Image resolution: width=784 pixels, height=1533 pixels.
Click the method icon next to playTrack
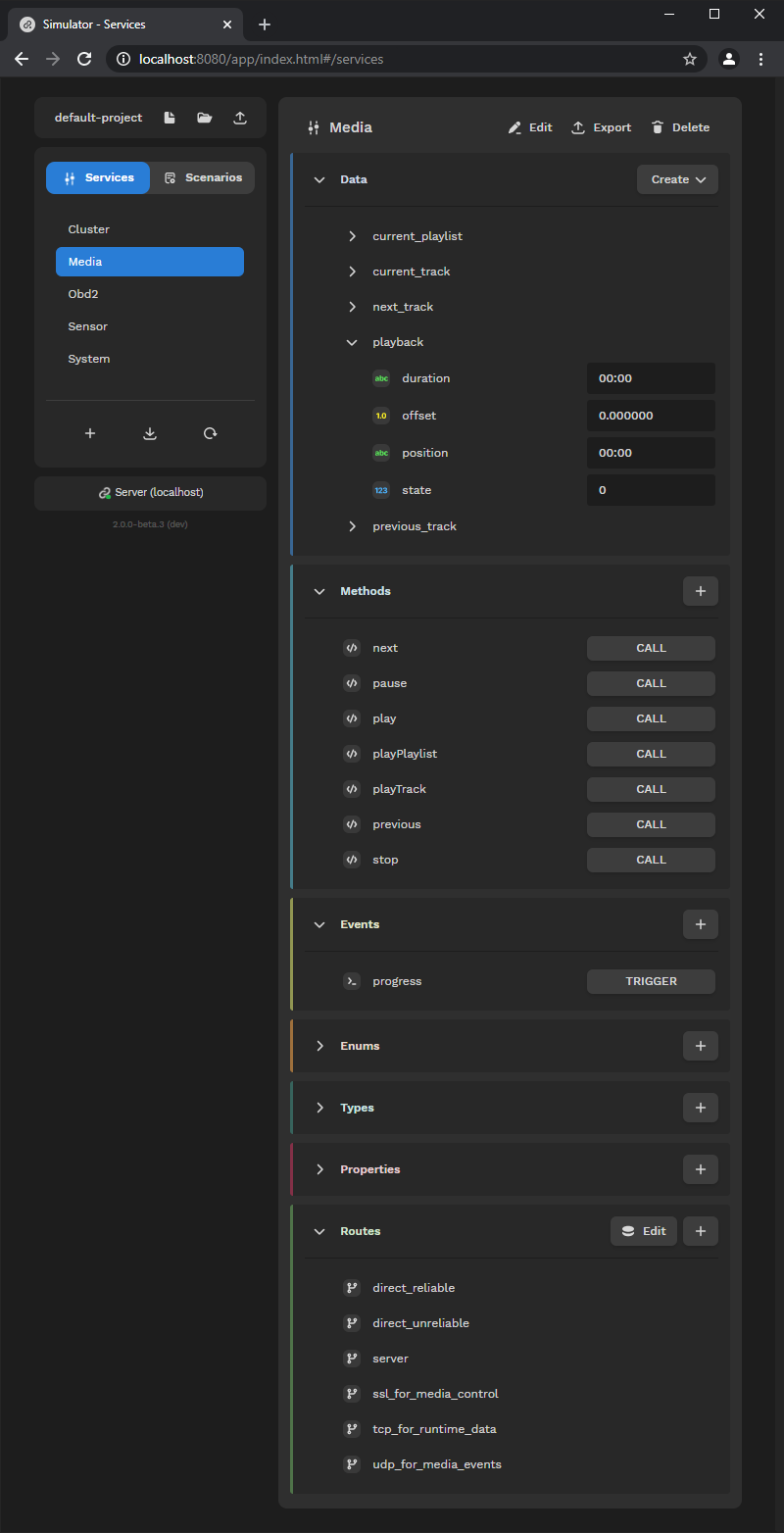coord(351,789)
